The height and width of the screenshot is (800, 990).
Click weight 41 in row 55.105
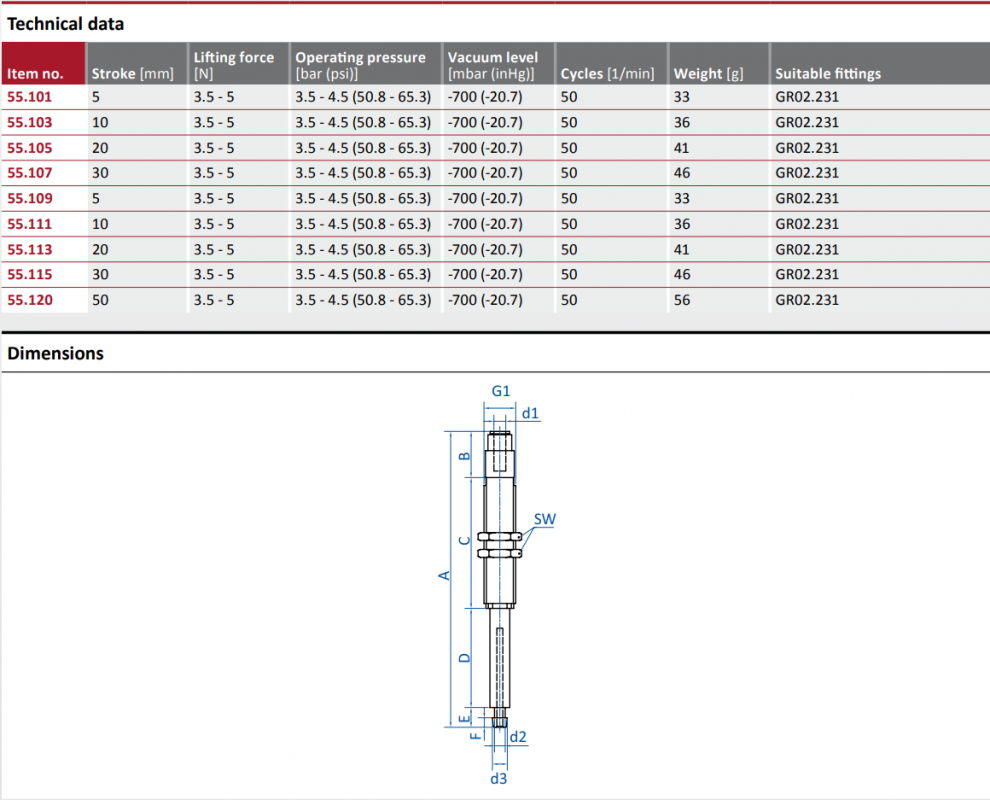682,148
